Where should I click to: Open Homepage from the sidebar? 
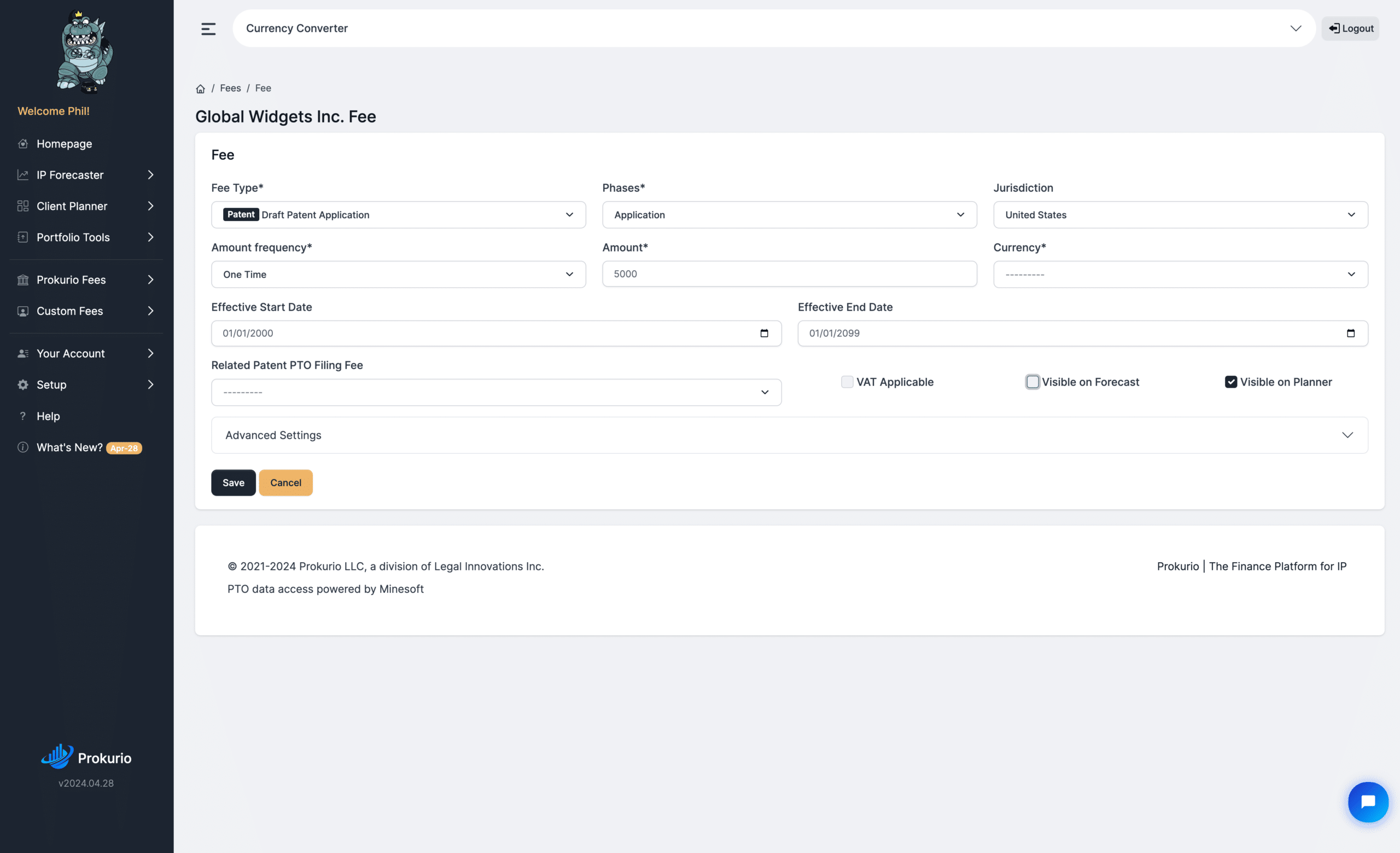[63, 144]
